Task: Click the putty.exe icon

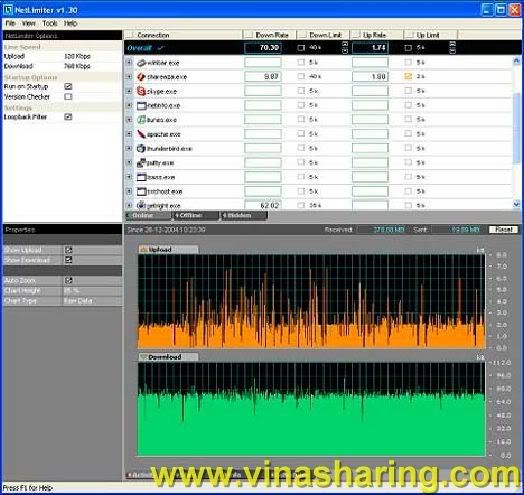Action: (141, 163)
